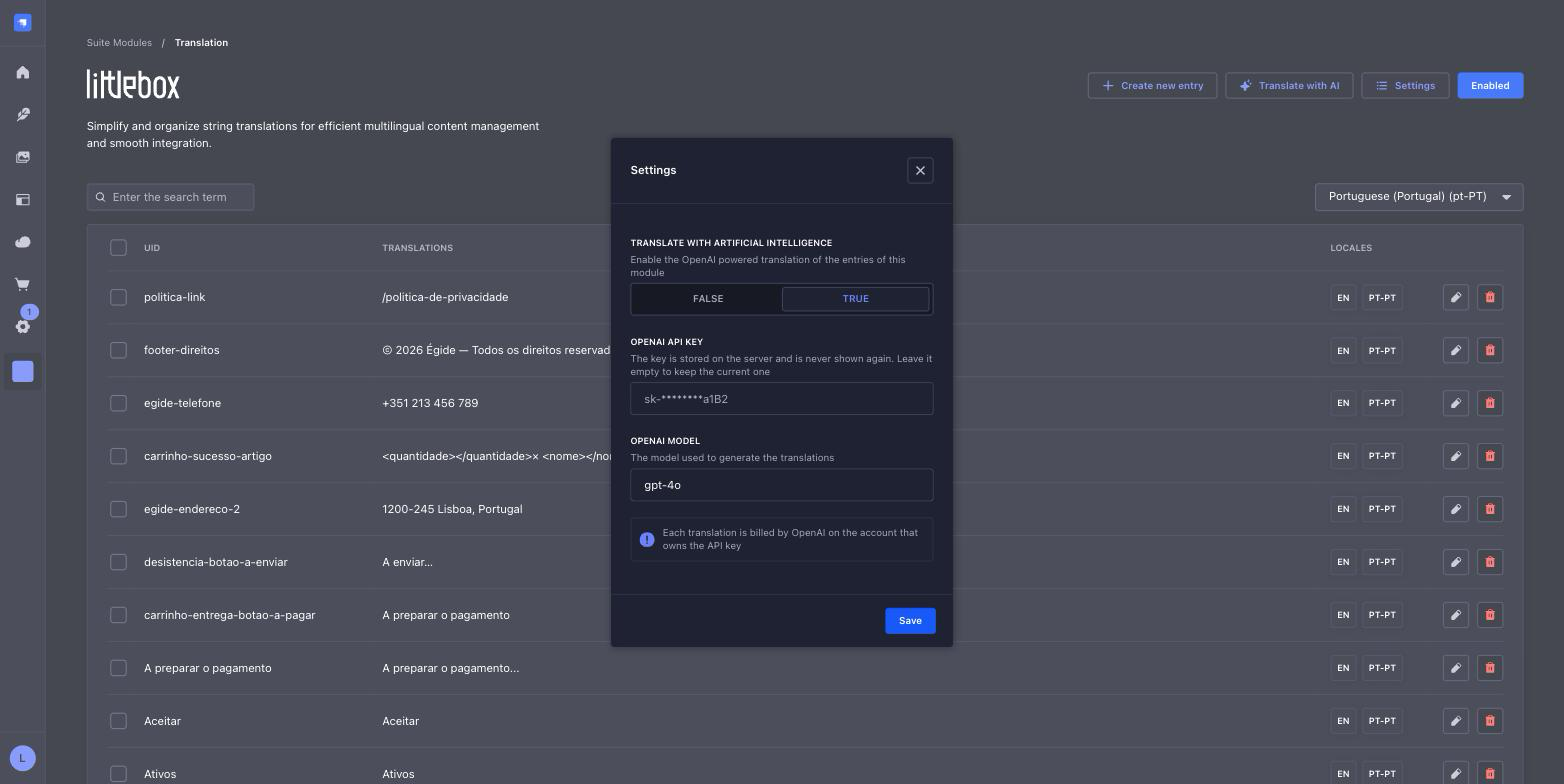Open the Portuguese (Portugal) locale dropdown
Screen dimensions: 1564x784
click(x=1419, y=197)
